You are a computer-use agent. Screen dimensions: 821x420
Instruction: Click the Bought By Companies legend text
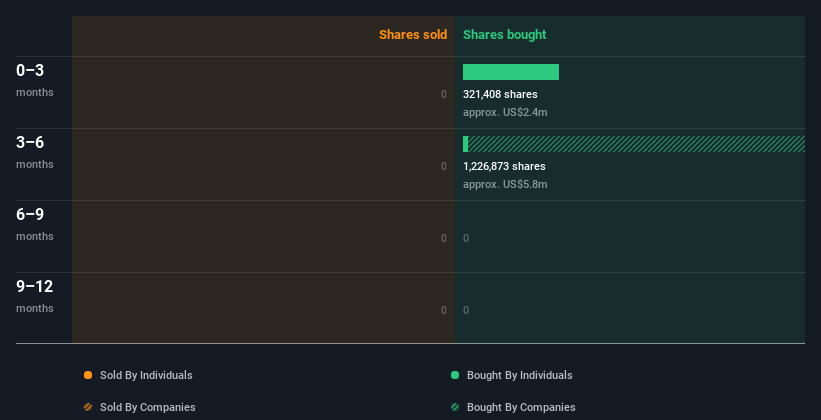tap(521, 407)
